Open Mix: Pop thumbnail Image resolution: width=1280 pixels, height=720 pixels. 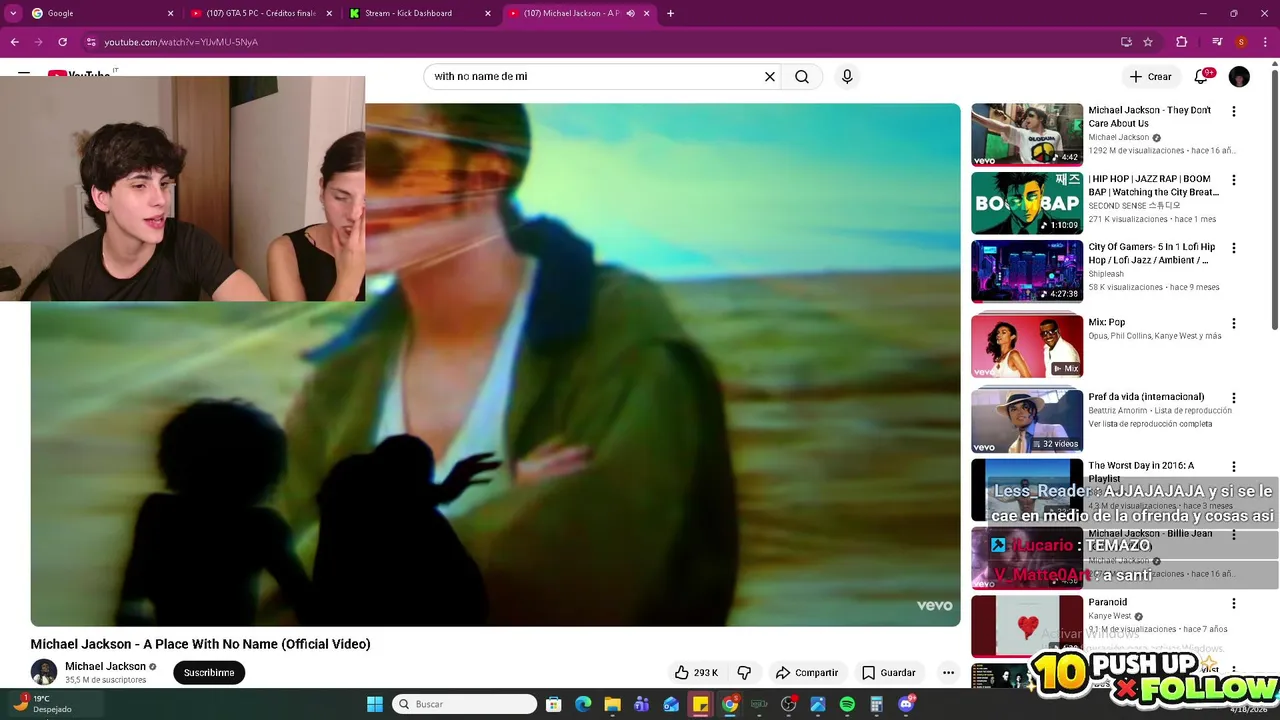(1027, 346)
